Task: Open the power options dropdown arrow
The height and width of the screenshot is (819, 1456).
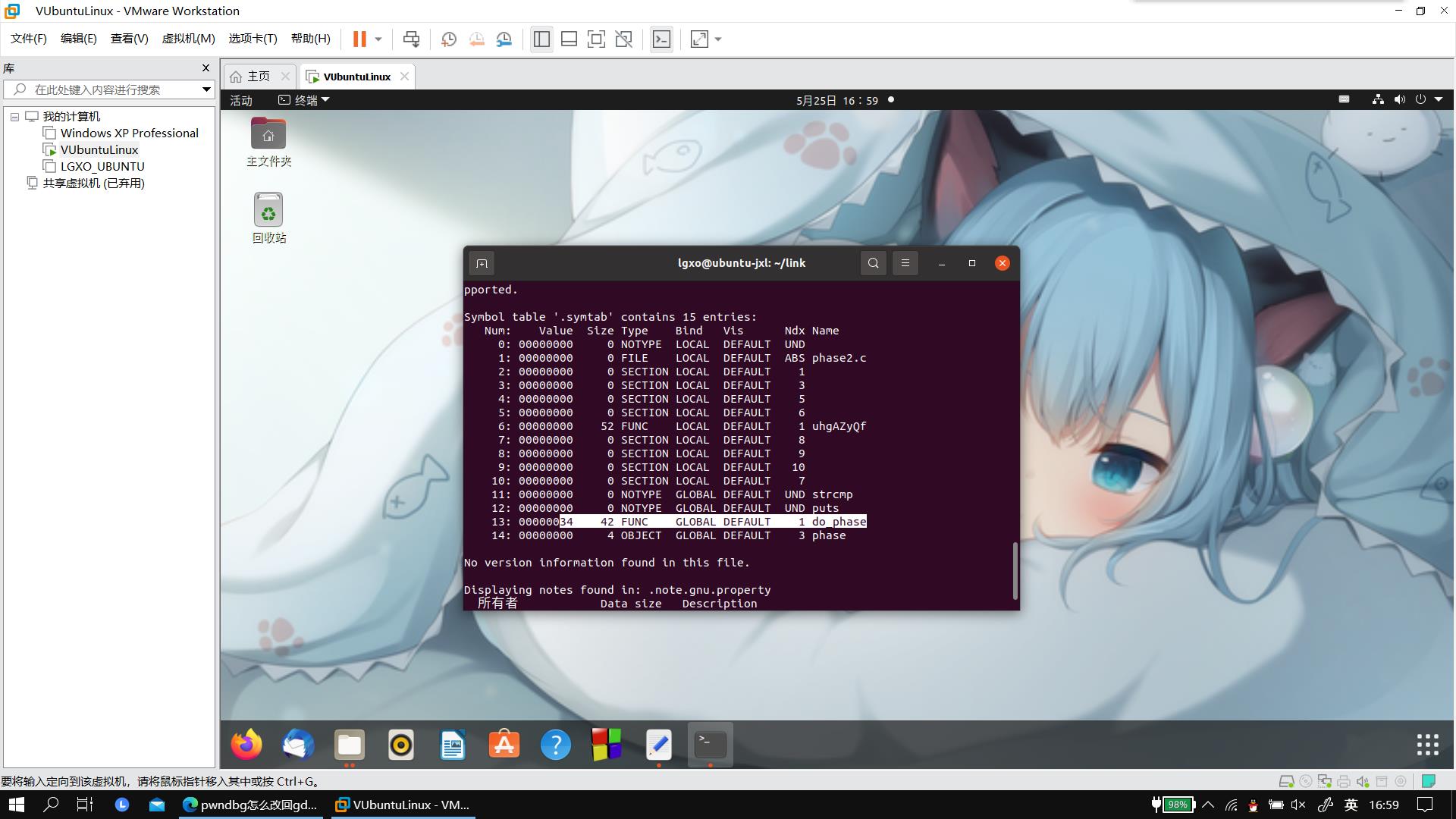Action: tap(378, 39)
